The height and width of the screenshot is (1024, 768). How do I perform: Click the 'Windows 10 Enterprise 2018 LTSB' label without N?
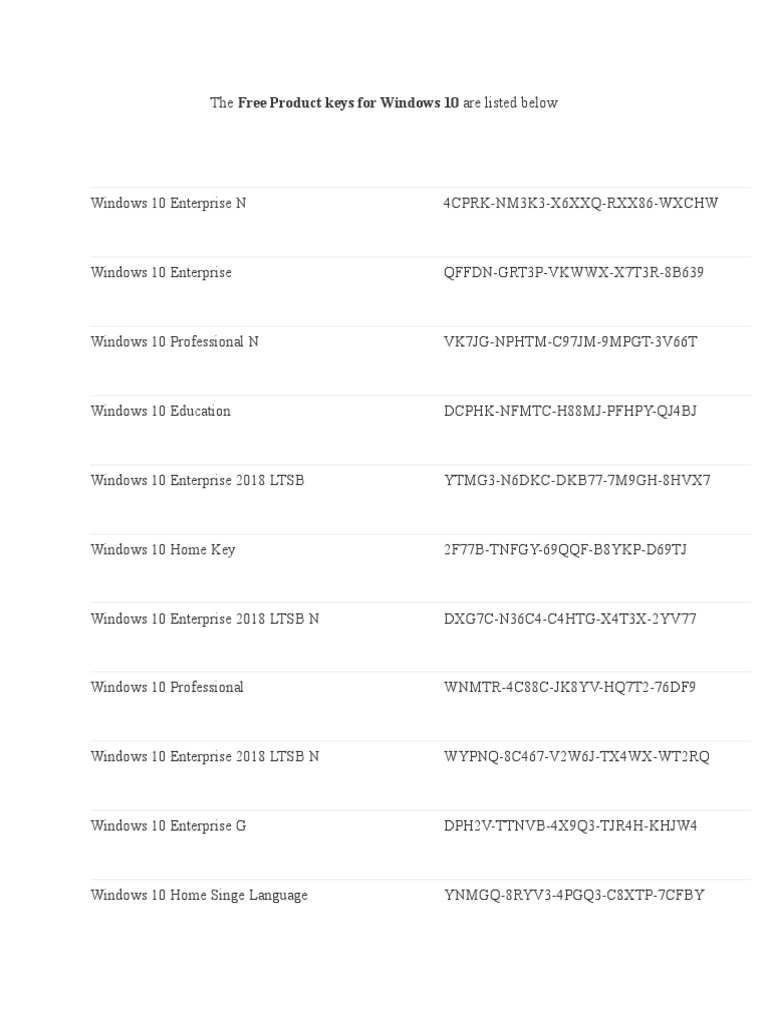pyautogui.click(x=197, y=480)
